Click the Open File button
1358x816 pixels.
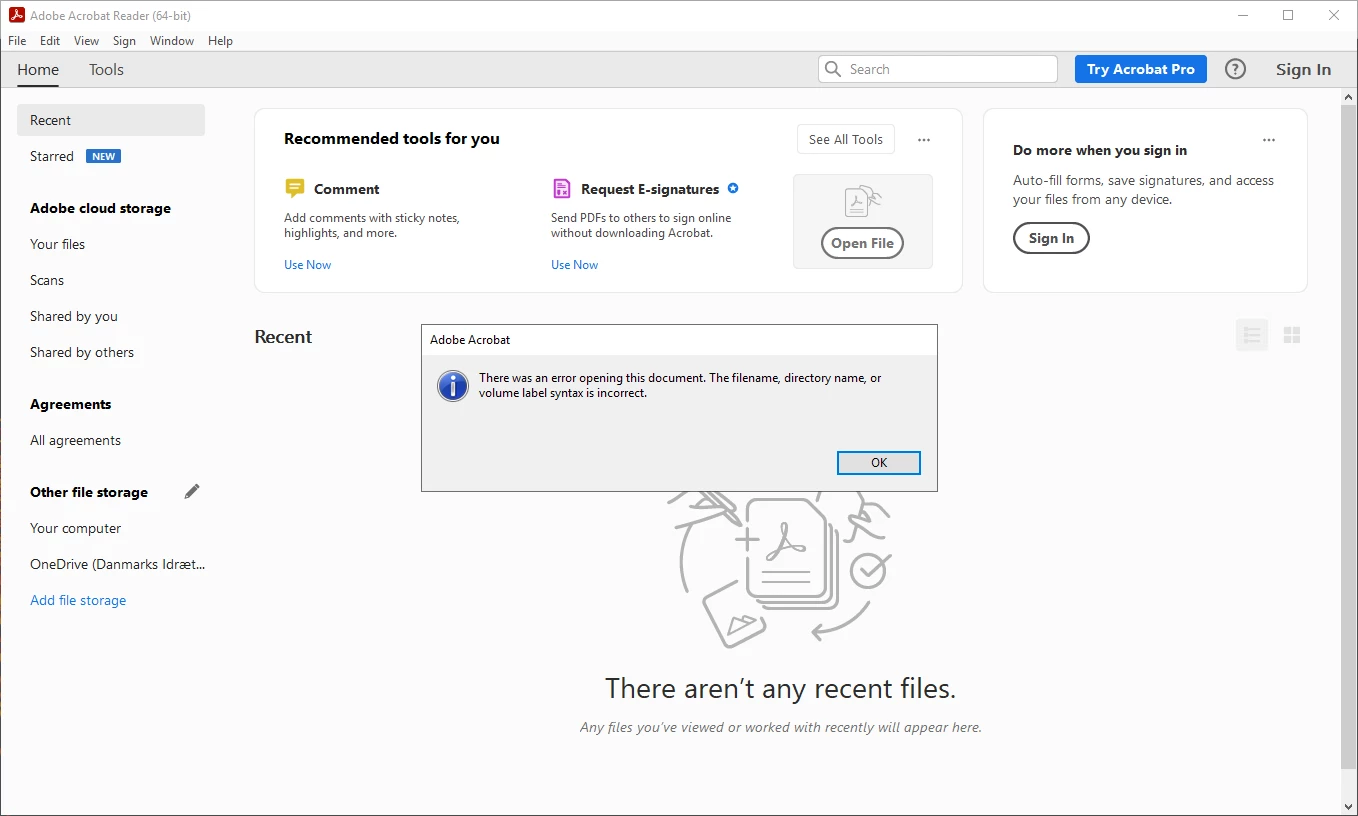[862, 243]
